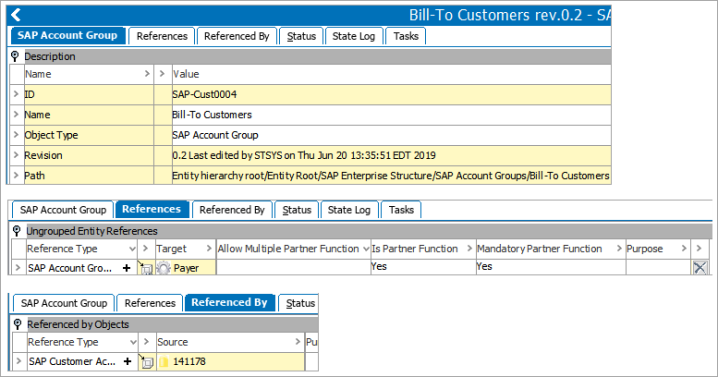Go back using the white arrow
718x377 pixels.
pos(16,15)
